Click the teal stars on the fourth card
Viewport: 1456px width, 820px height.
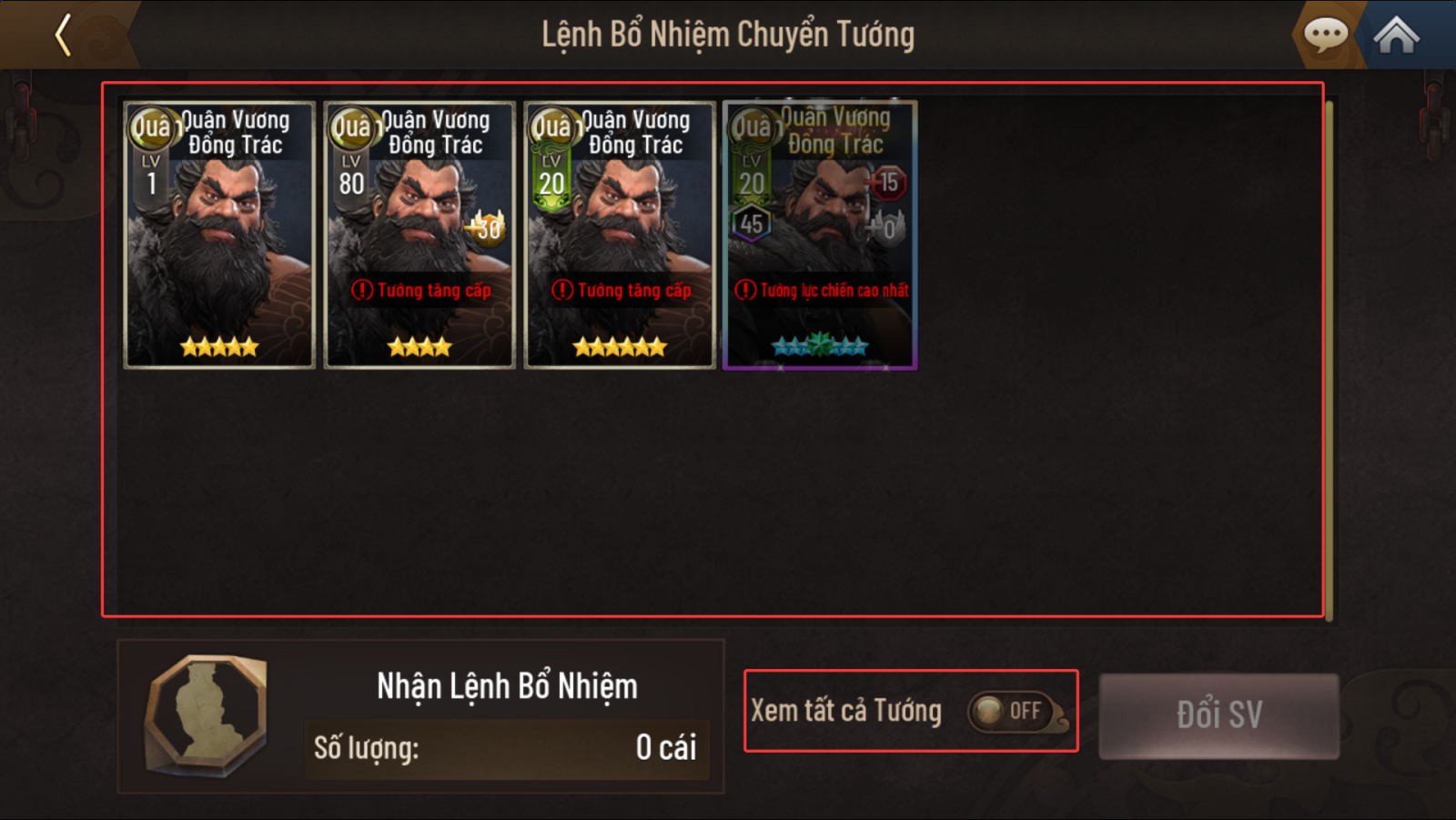[x=820, y=346]
